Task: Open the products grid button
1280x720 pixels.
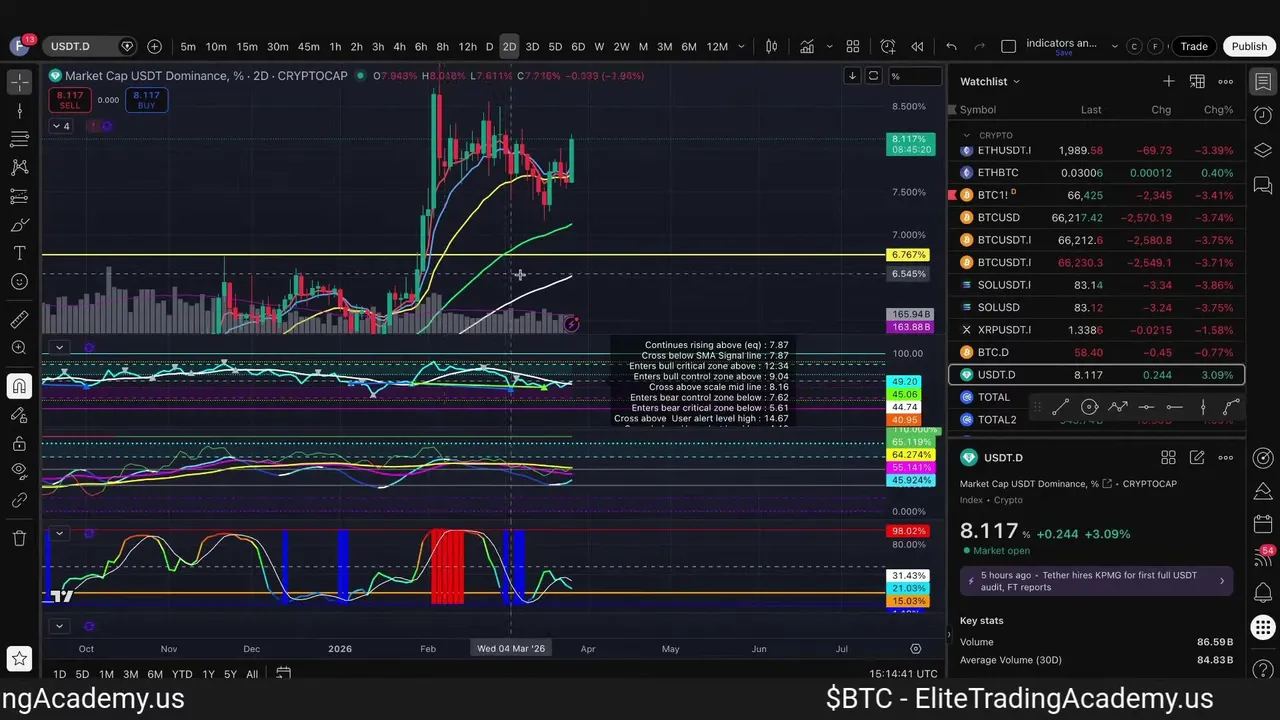Action: click(x=1263, y=628)
